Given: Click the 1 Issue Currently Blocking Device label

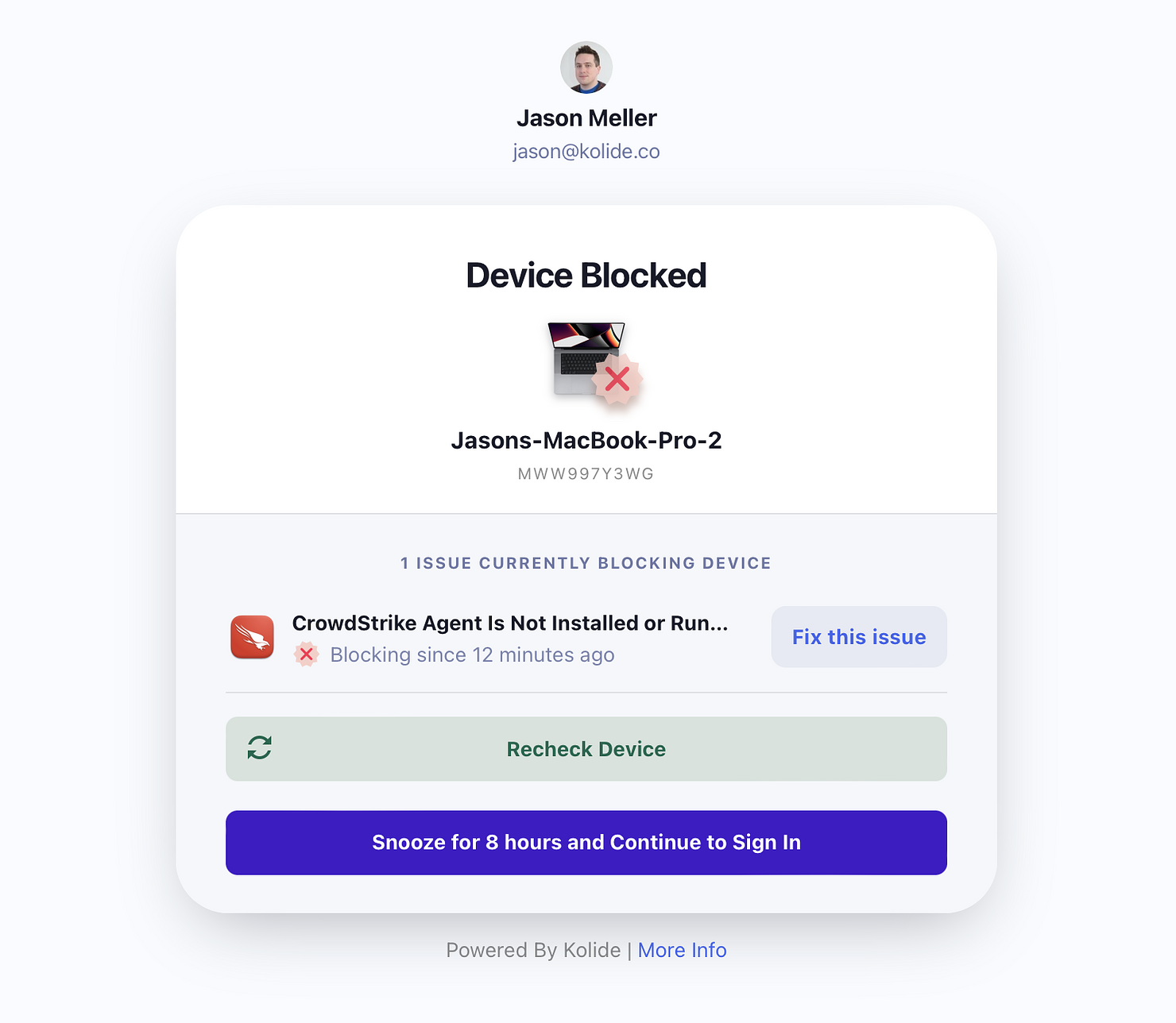Looking at the screenshot, I should click(x=586, y=563).
